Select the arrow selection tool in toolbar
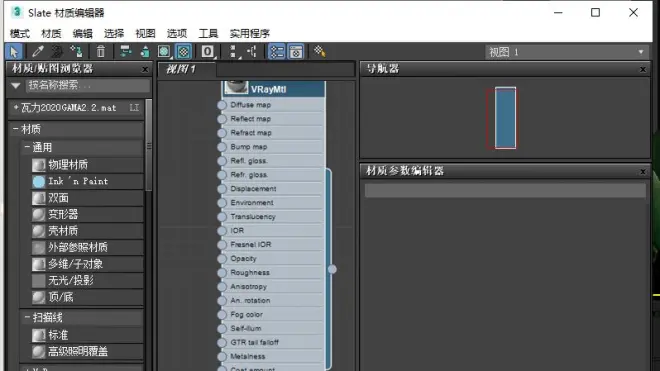The height and width of the screenshot is (371, 660). [14, 52]
